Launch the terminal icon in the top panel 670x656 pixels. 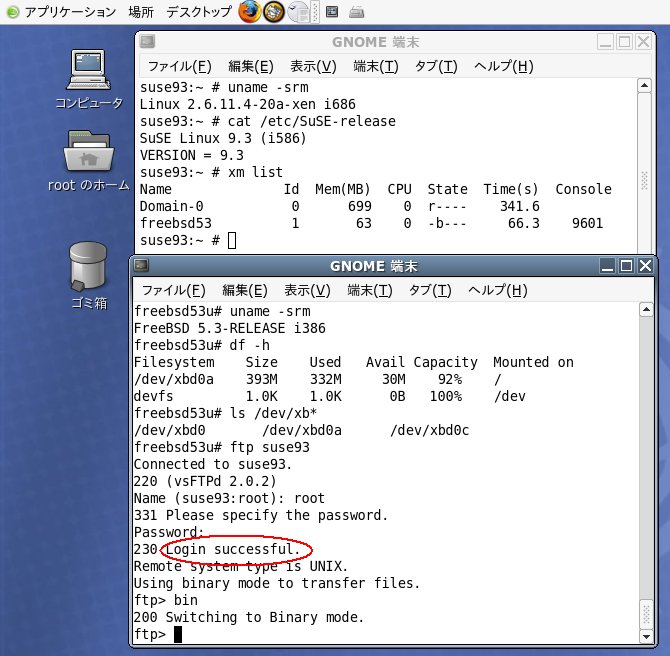332,12
